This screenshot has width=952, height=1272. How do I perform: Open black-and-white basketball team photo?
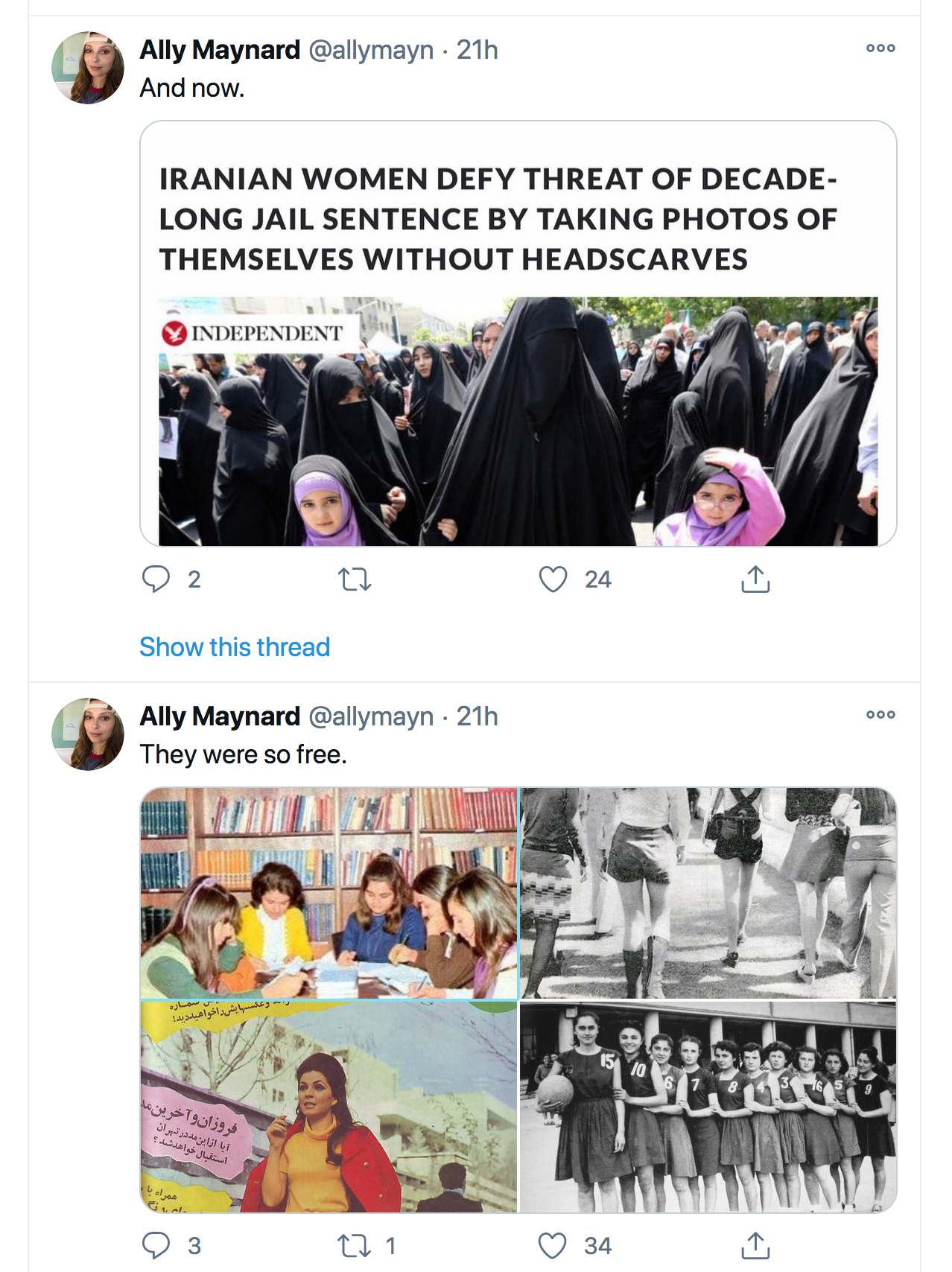pos(708,1107)
